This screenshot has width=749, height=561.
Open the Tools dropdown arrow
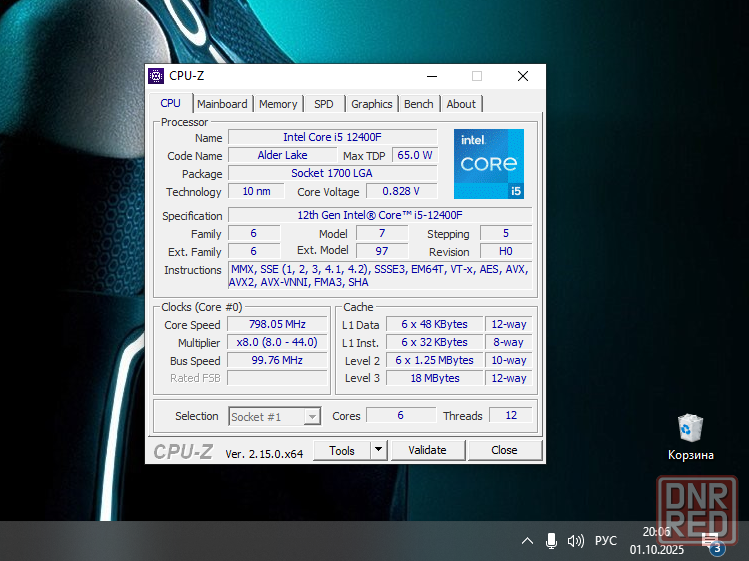(378, 450)
